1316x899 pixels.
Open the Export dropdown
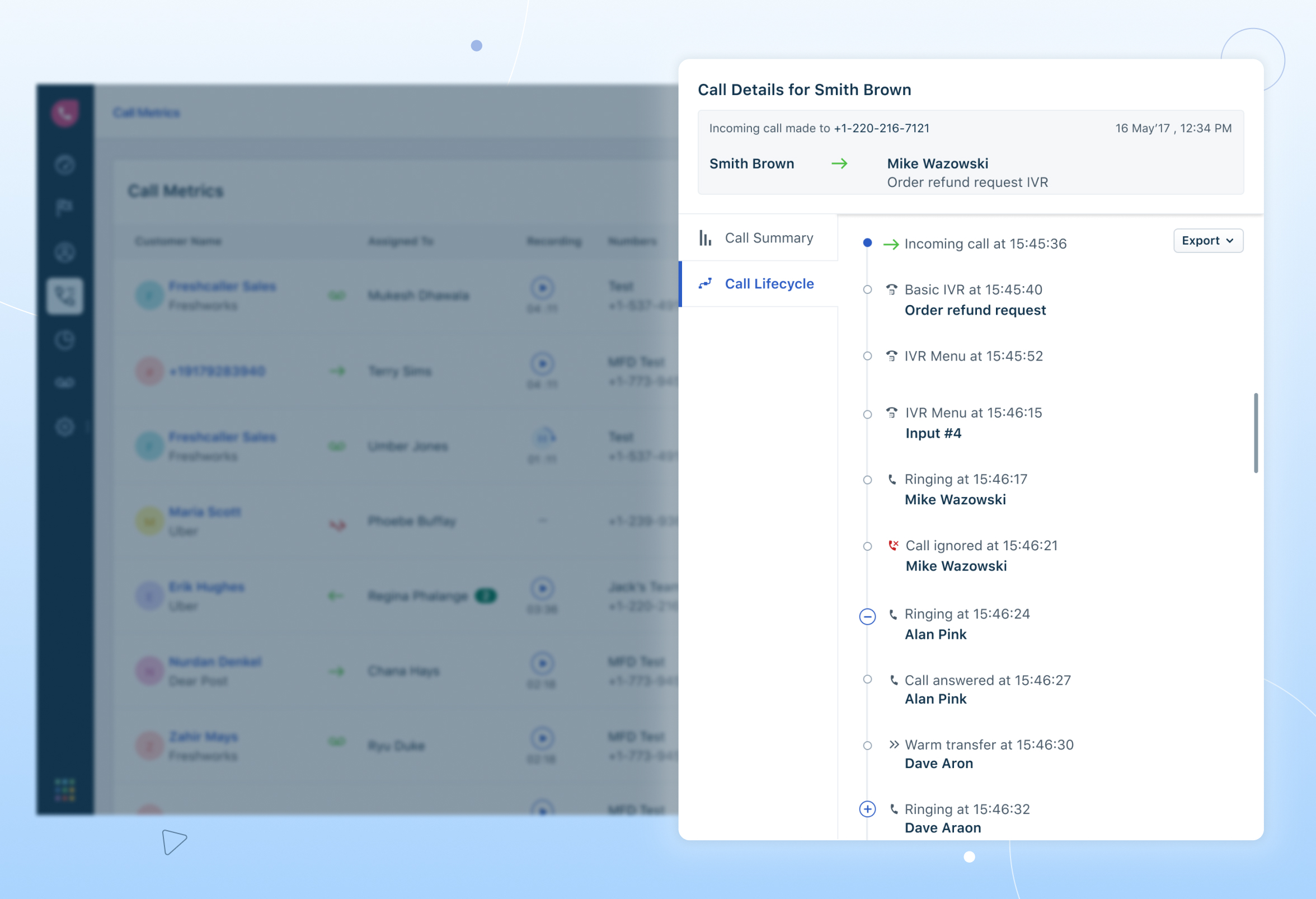click(1208, 241)
